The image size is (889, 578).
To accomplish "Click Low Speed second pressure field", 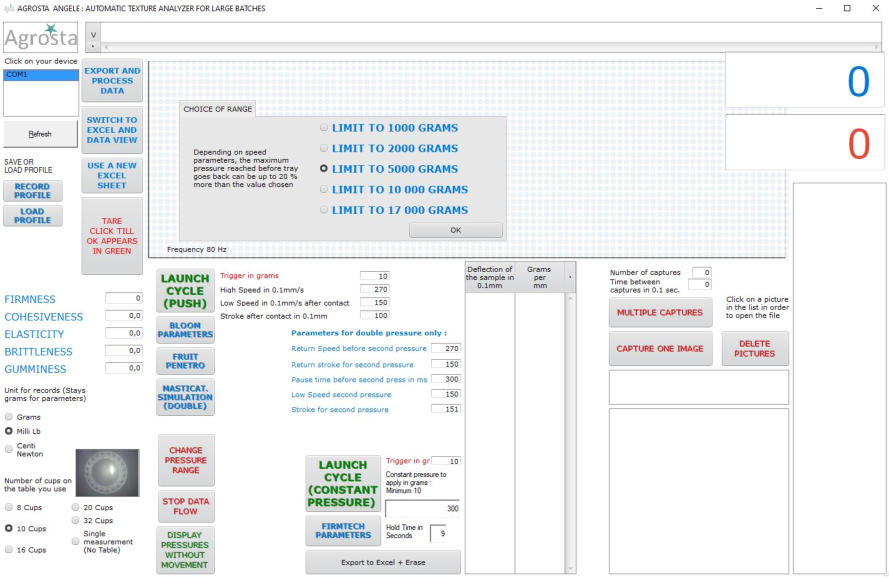I will (446, 394).
